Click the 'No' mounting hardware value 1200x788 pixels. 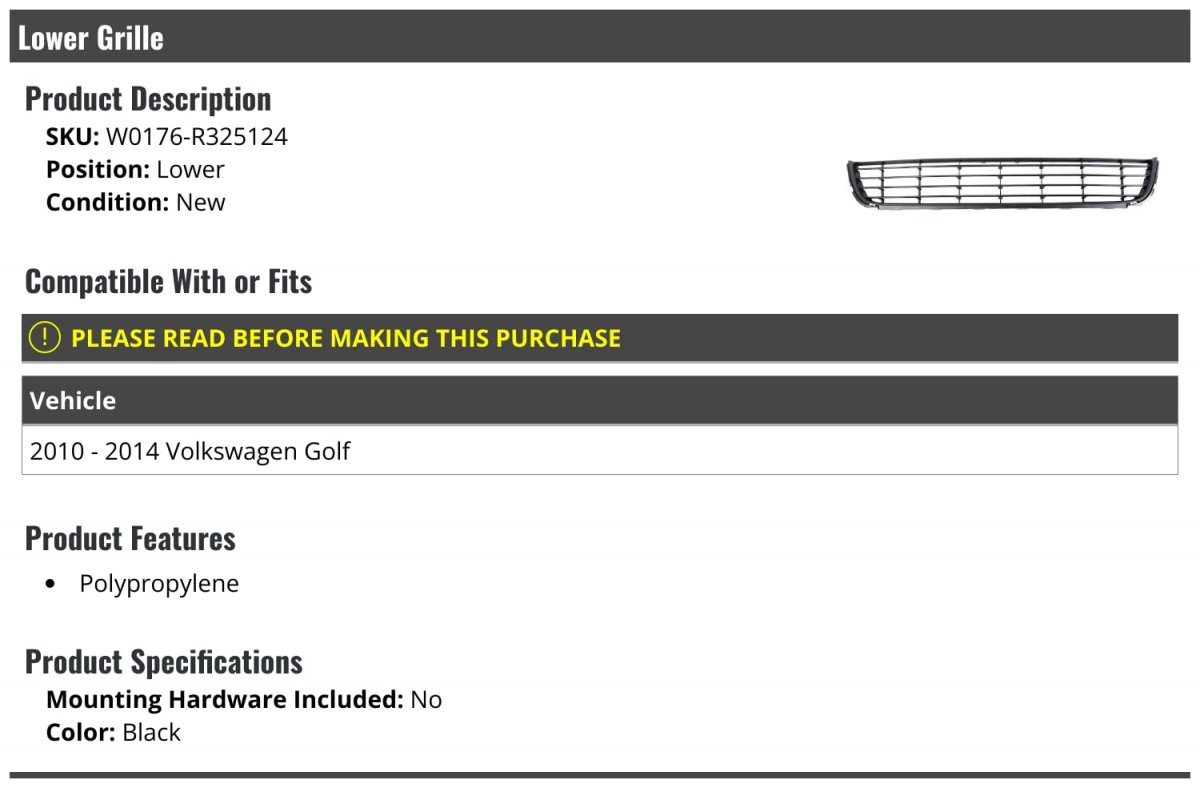(x=426, y=699)
